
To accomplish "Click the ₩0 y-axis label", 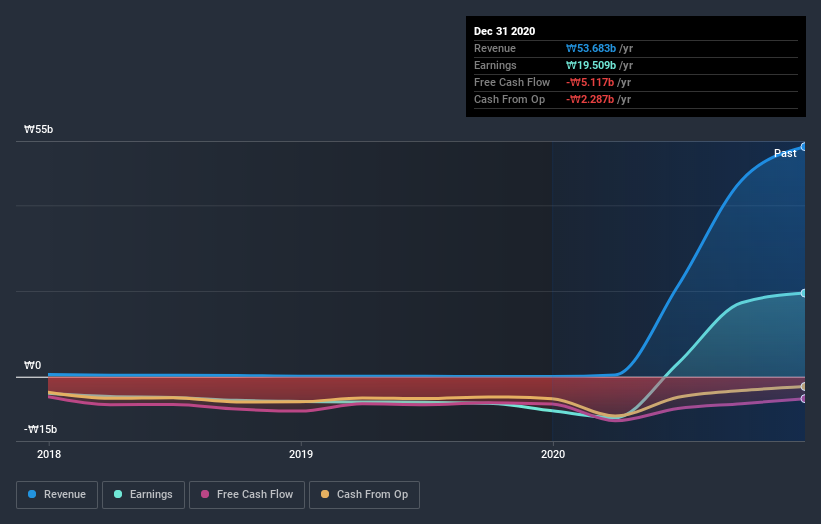I will 32,365.
